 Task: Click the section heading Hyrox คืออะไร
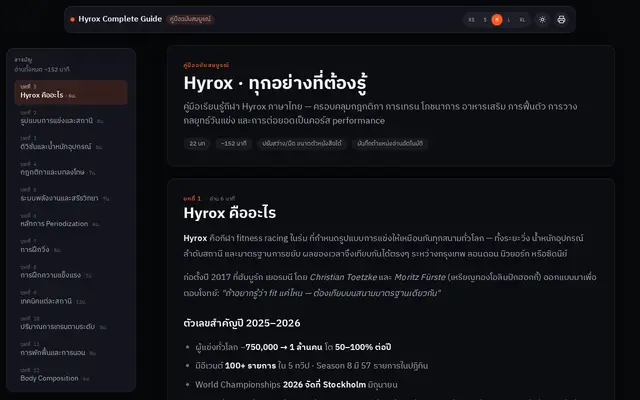coord(230,213)
